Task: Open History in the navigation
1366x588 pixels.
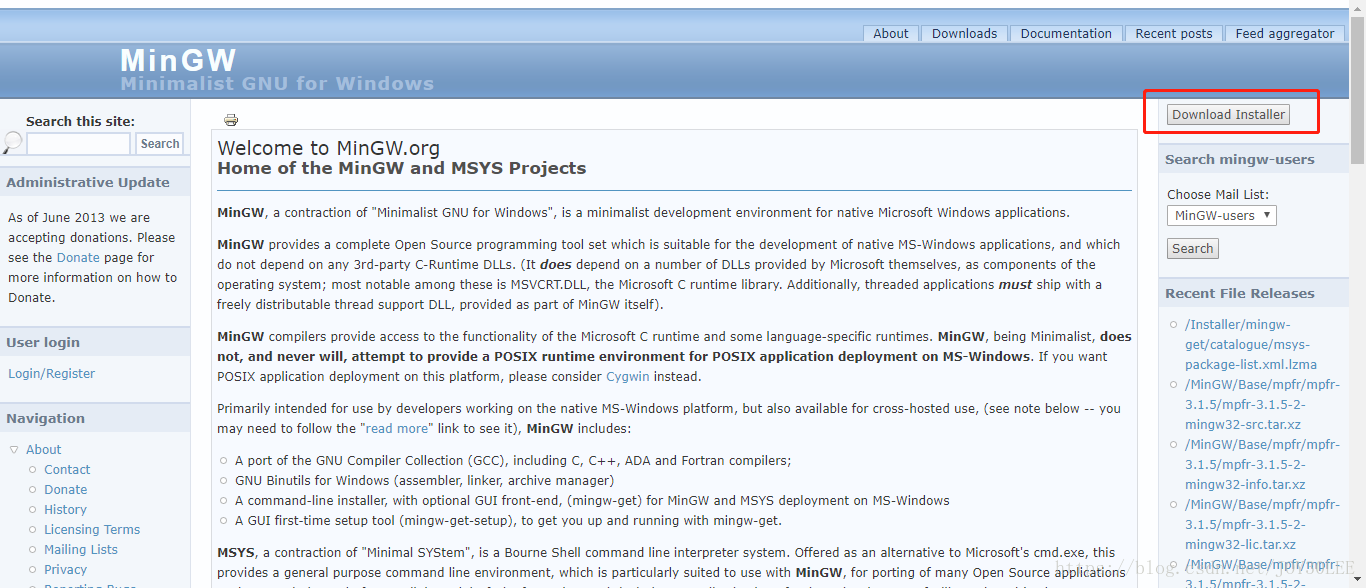Action: coord(65,509)
